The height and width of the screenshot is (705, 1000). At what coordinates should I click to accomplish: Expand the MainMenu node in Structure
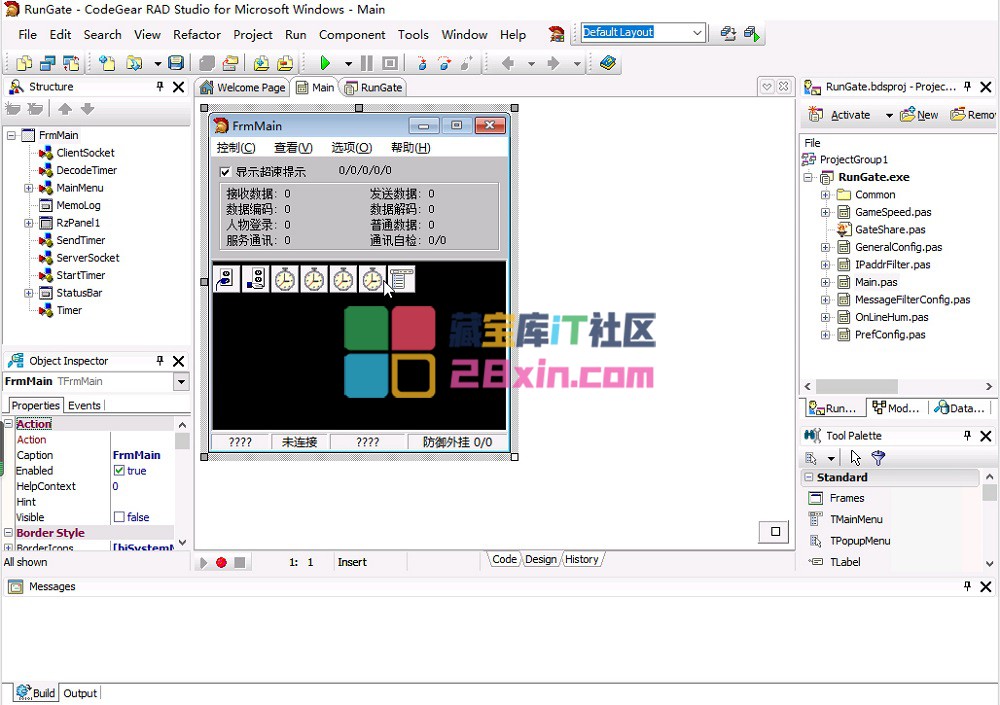click(x=28, y=188)
